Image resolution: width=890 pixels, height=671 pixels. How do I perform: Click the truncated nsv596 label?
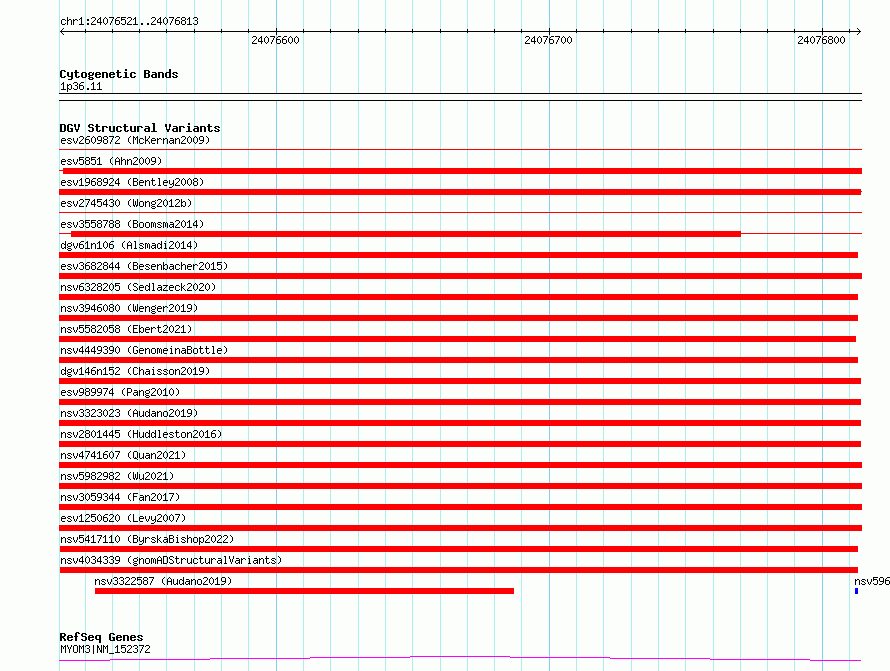872,581
